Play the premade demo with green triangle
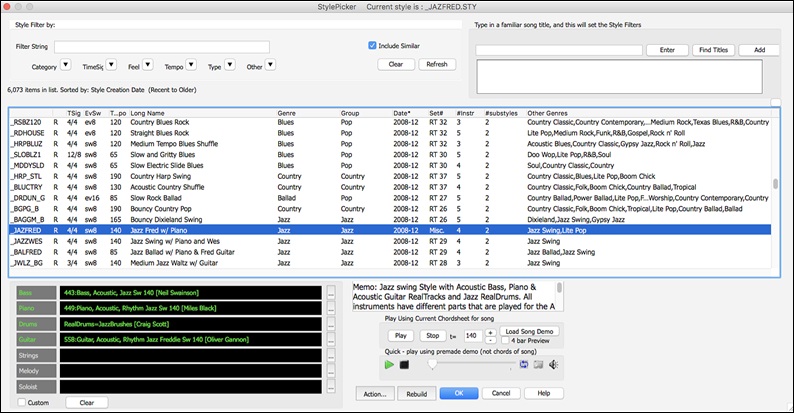 click(x=389, y=364)
